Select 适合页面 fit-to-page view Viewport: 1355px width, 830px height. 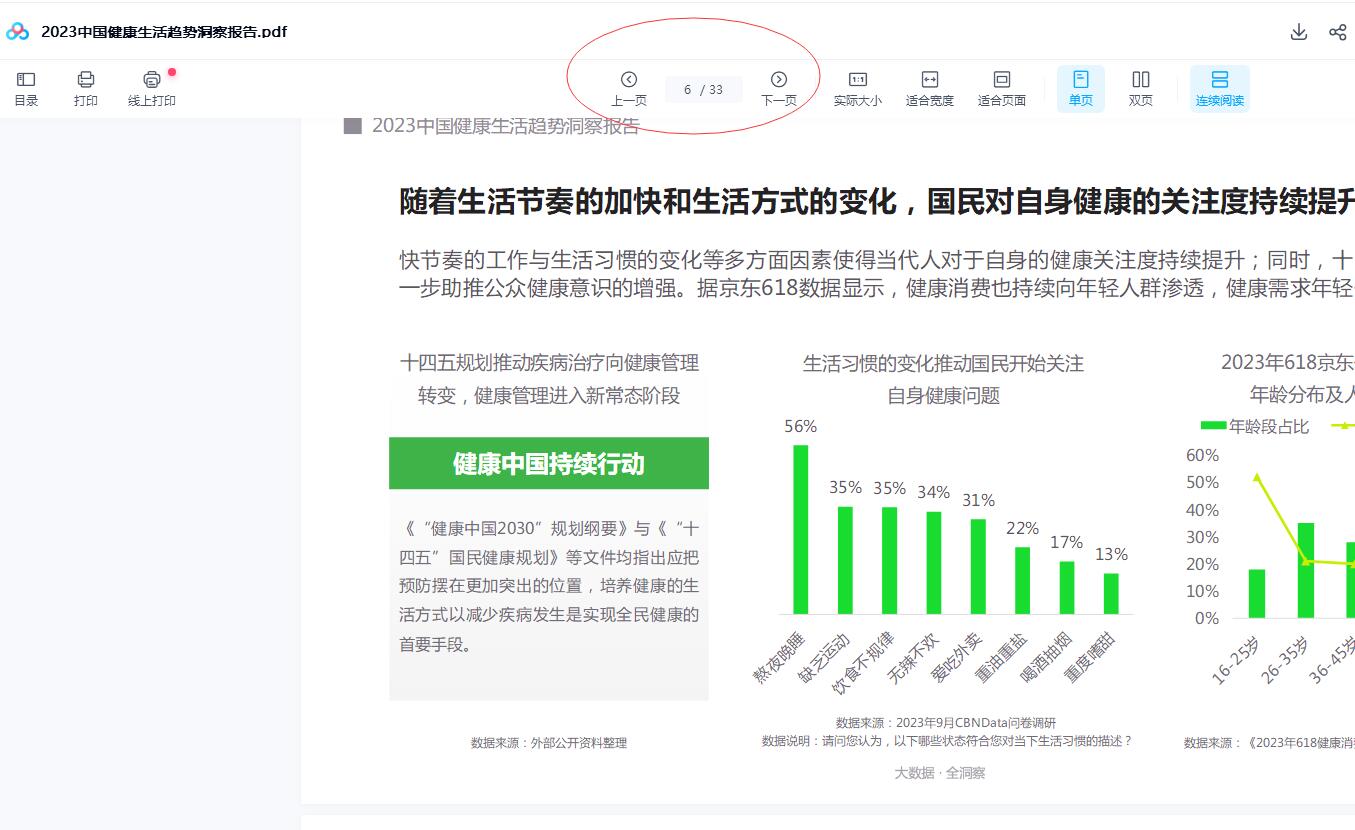(1003, 87)
